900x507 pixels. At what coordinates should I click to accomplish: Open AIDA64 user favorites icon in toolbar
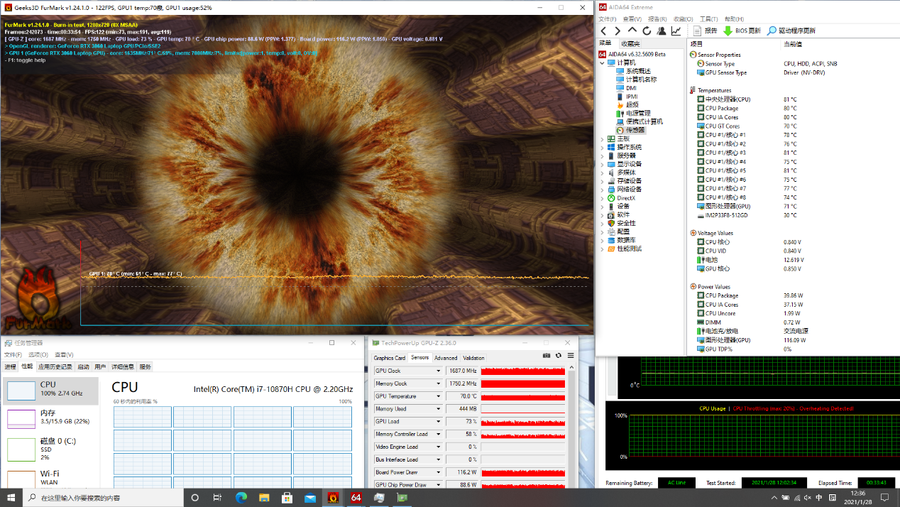tap(661, 31)
